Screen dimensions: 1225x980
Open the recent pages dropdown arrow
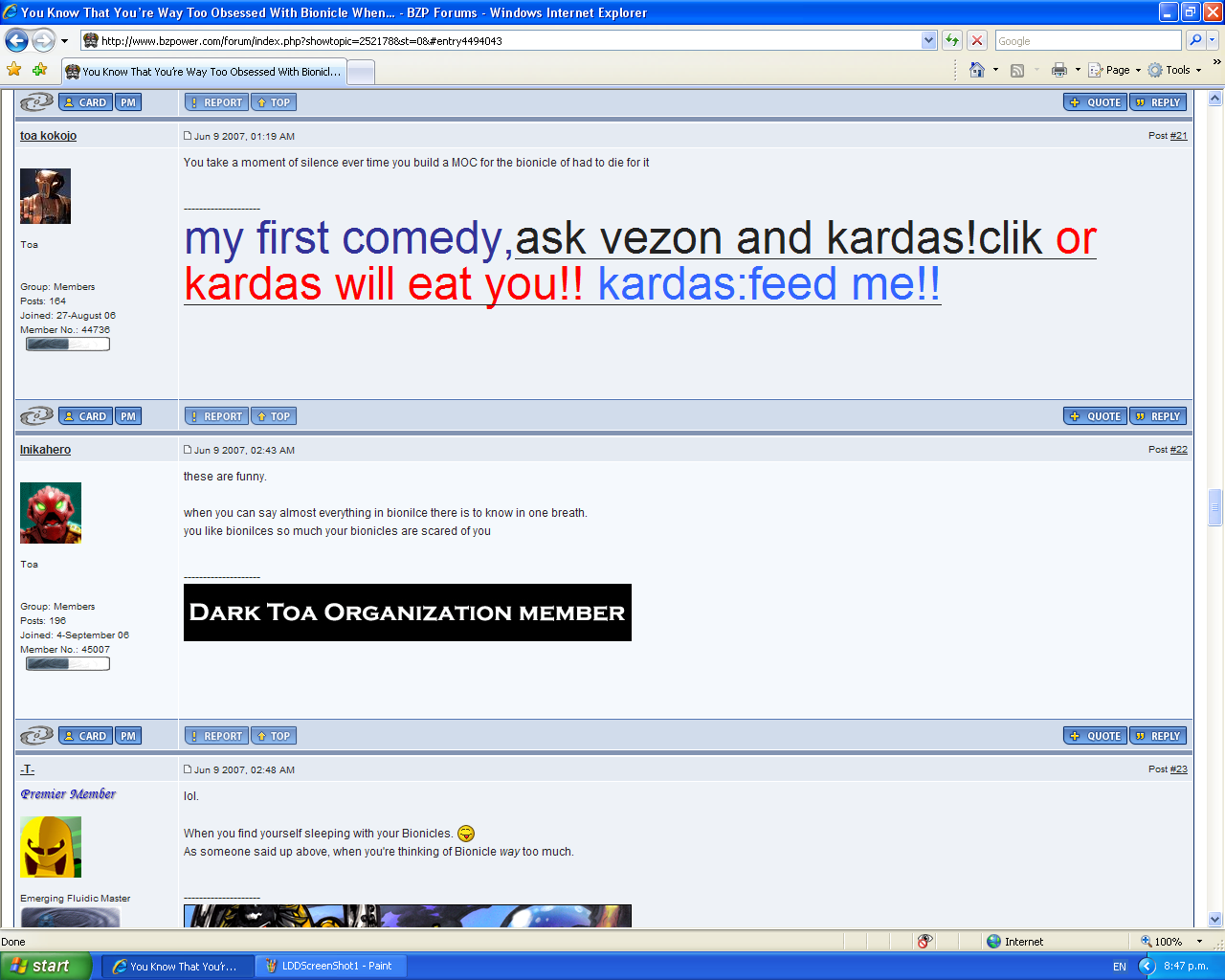click(64, 41)
